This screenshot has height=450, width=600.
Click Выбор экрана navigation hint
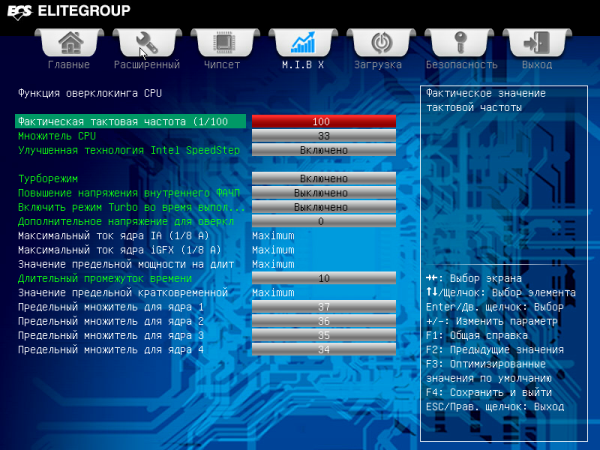(474, 279)
